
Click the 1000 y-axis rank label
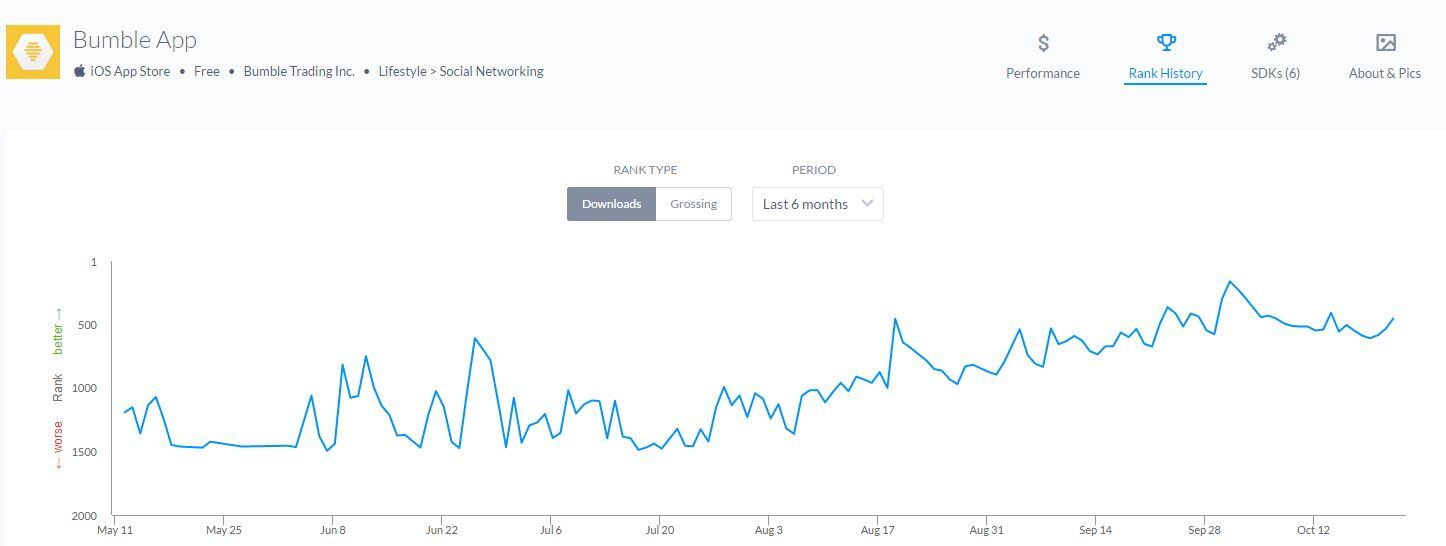coord(83,389)
